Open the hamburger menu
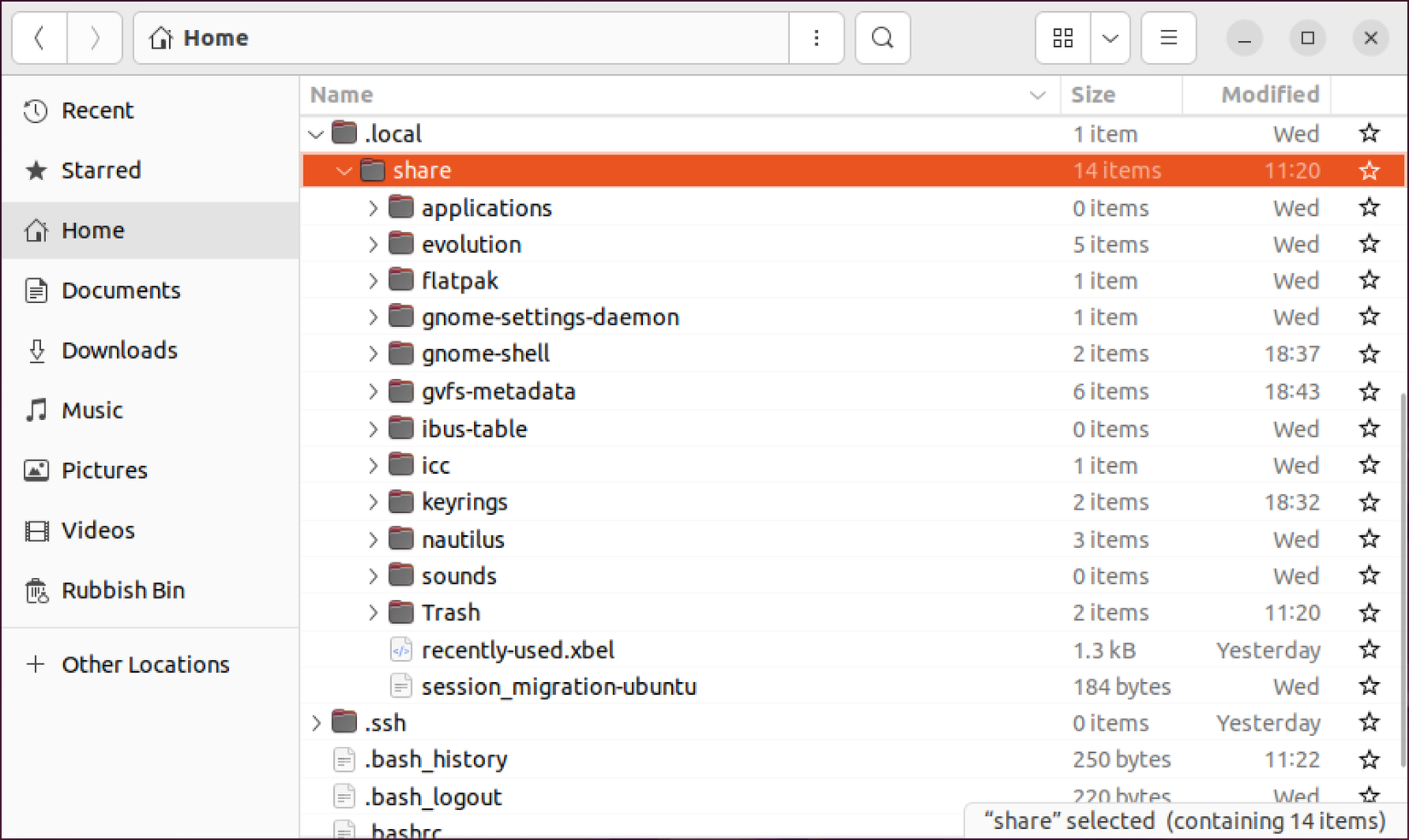1409x840 pixels. [x=1168, y=38]
